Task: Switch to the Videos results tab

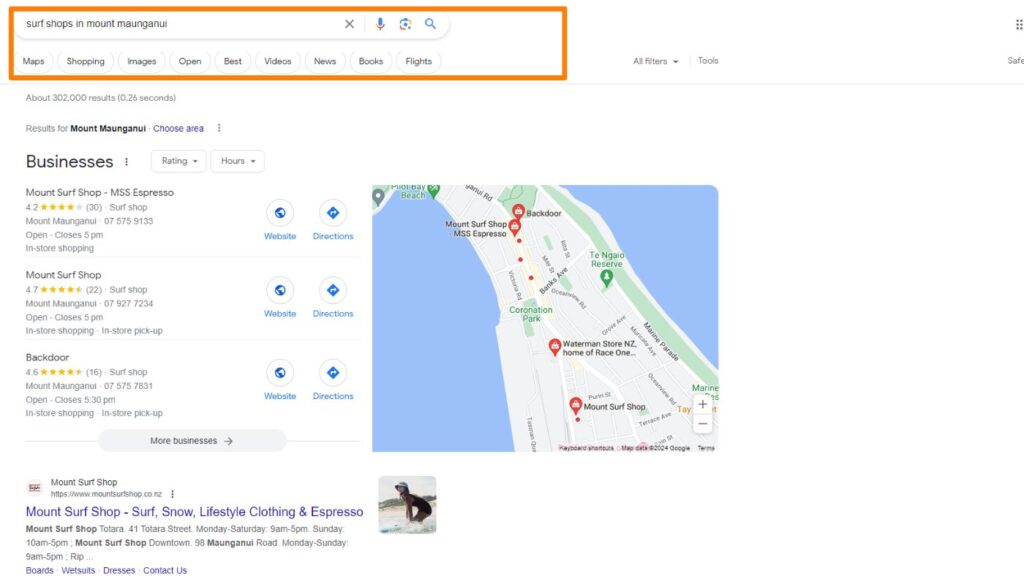Action: pos(278,61)
